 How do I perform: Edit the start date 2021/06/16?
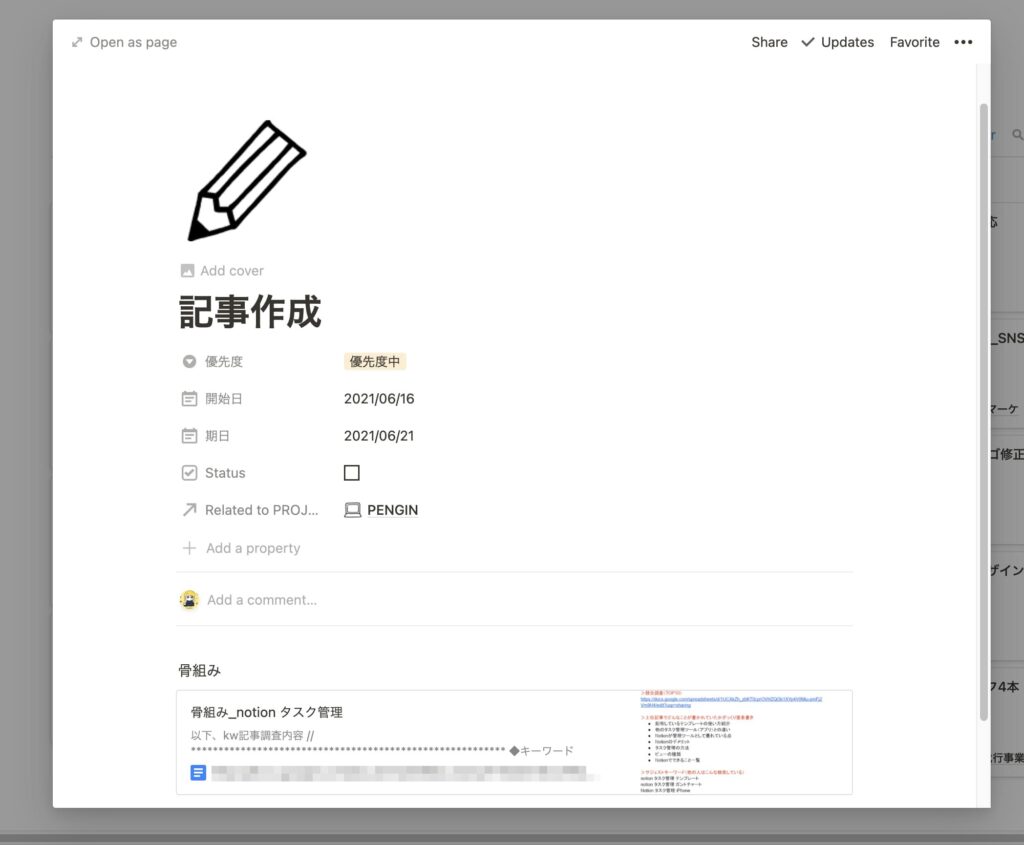379,398
